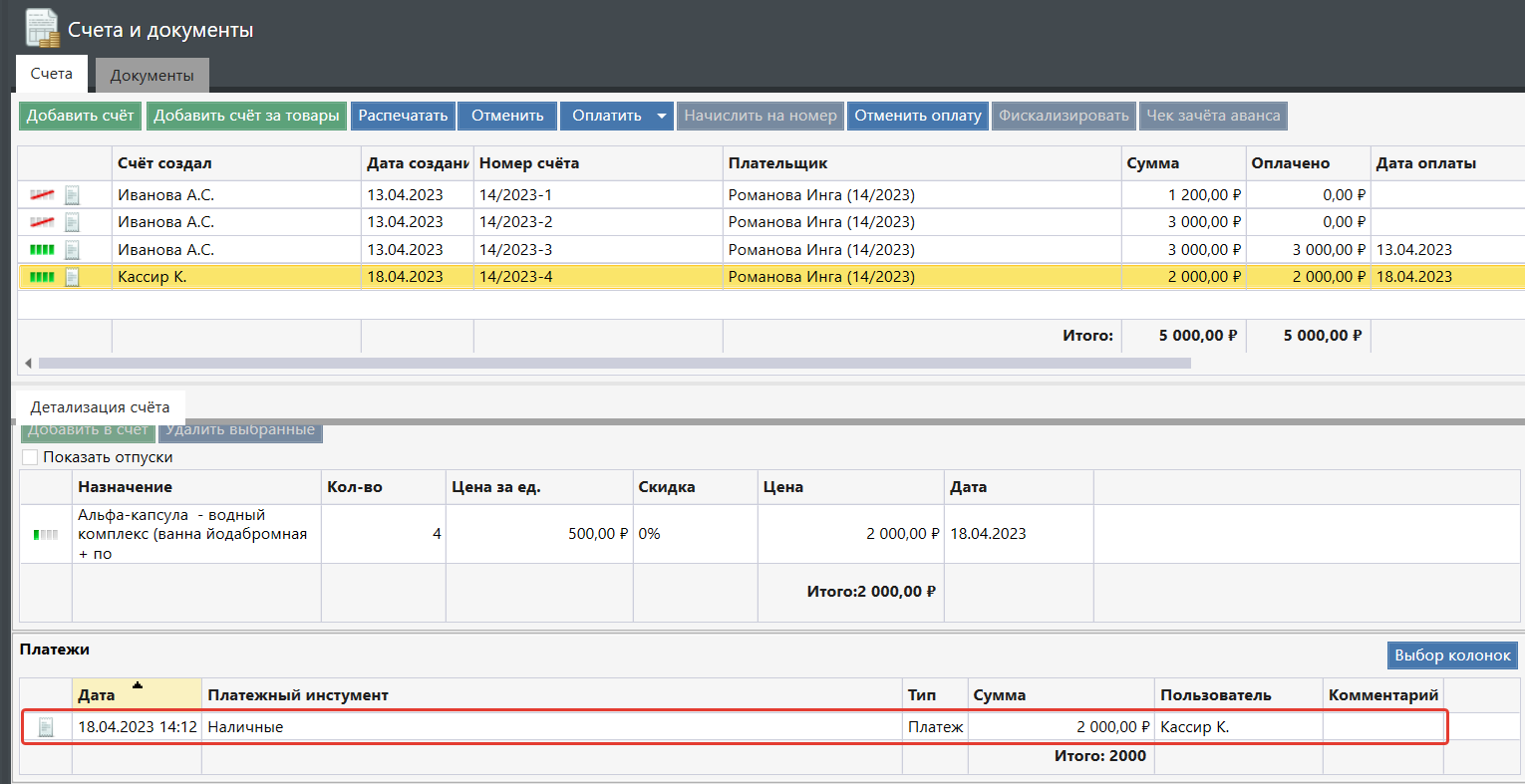
Task: Click the Распечатать button
Action: pos(403,117)
